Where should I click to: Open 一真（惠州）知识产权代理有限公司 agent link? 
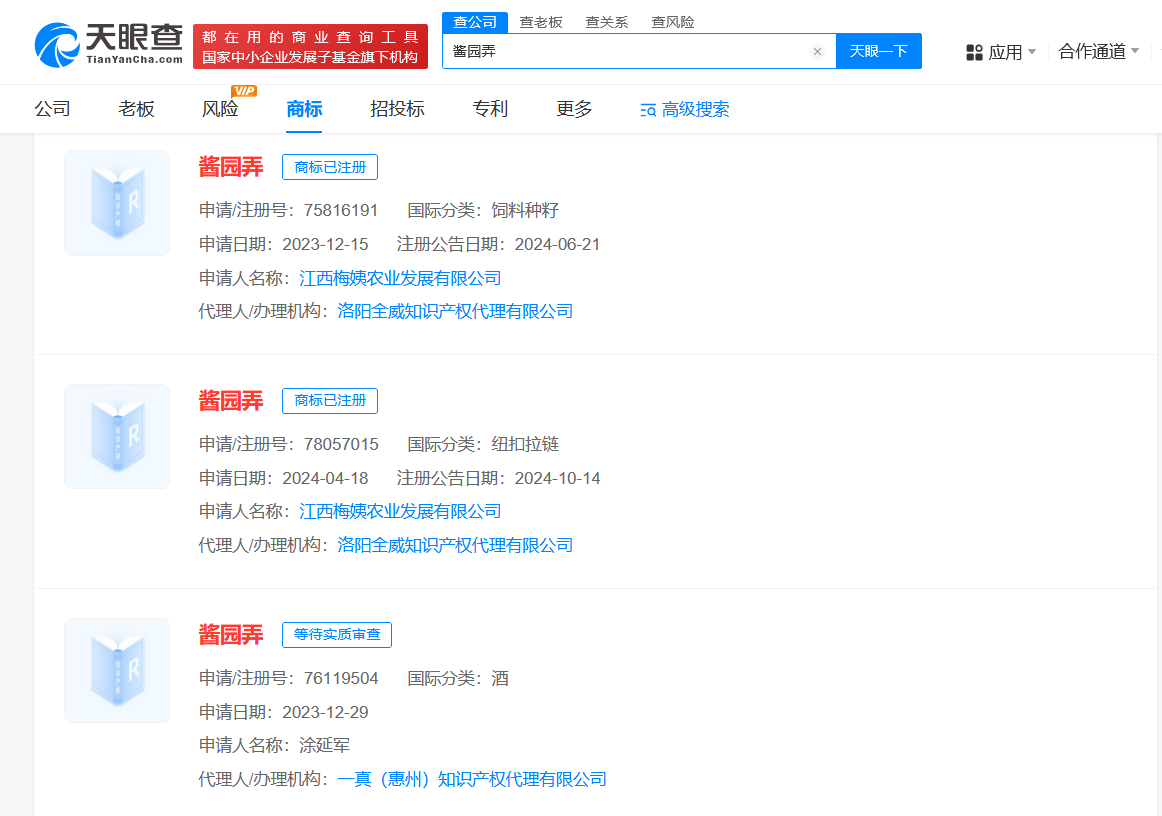pos(472,779)
